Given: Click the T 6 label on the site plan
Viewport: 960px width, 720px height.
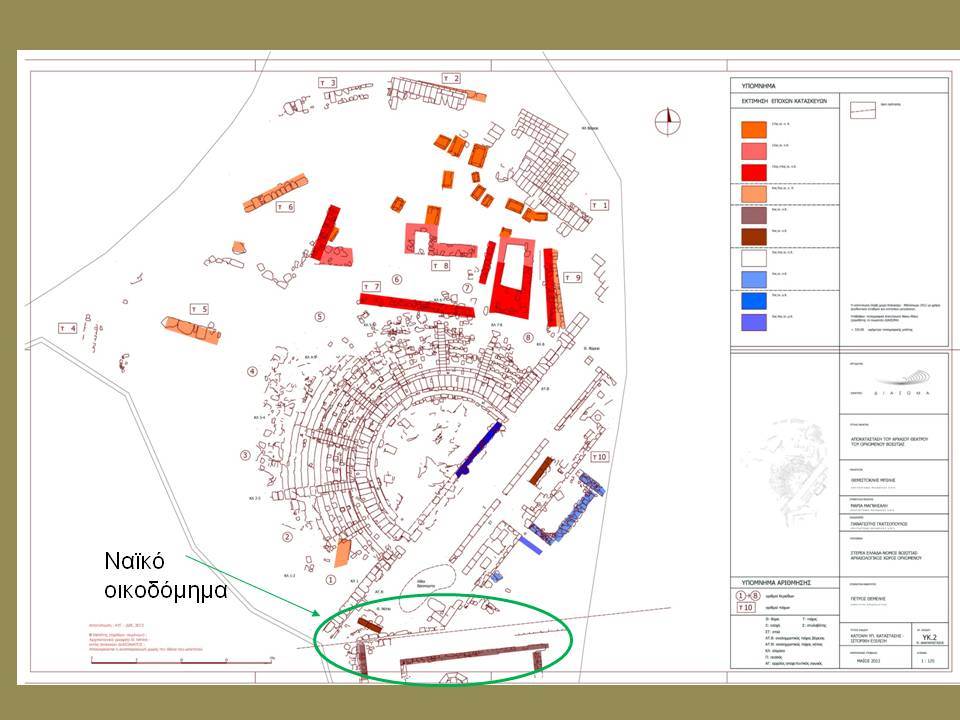Looking at the screenshot, I should [x=285, y=207].
